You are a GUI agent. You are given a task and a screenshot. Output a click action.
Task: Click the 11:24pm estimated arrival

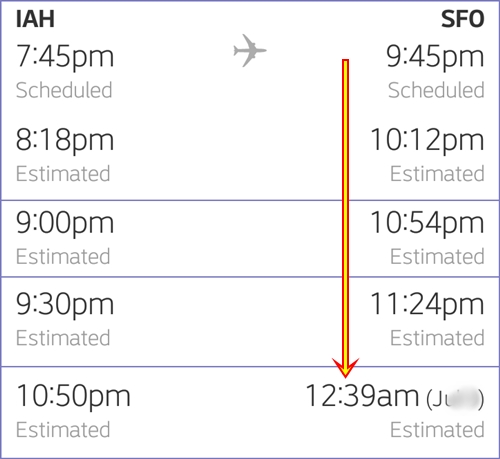[427, 304]
